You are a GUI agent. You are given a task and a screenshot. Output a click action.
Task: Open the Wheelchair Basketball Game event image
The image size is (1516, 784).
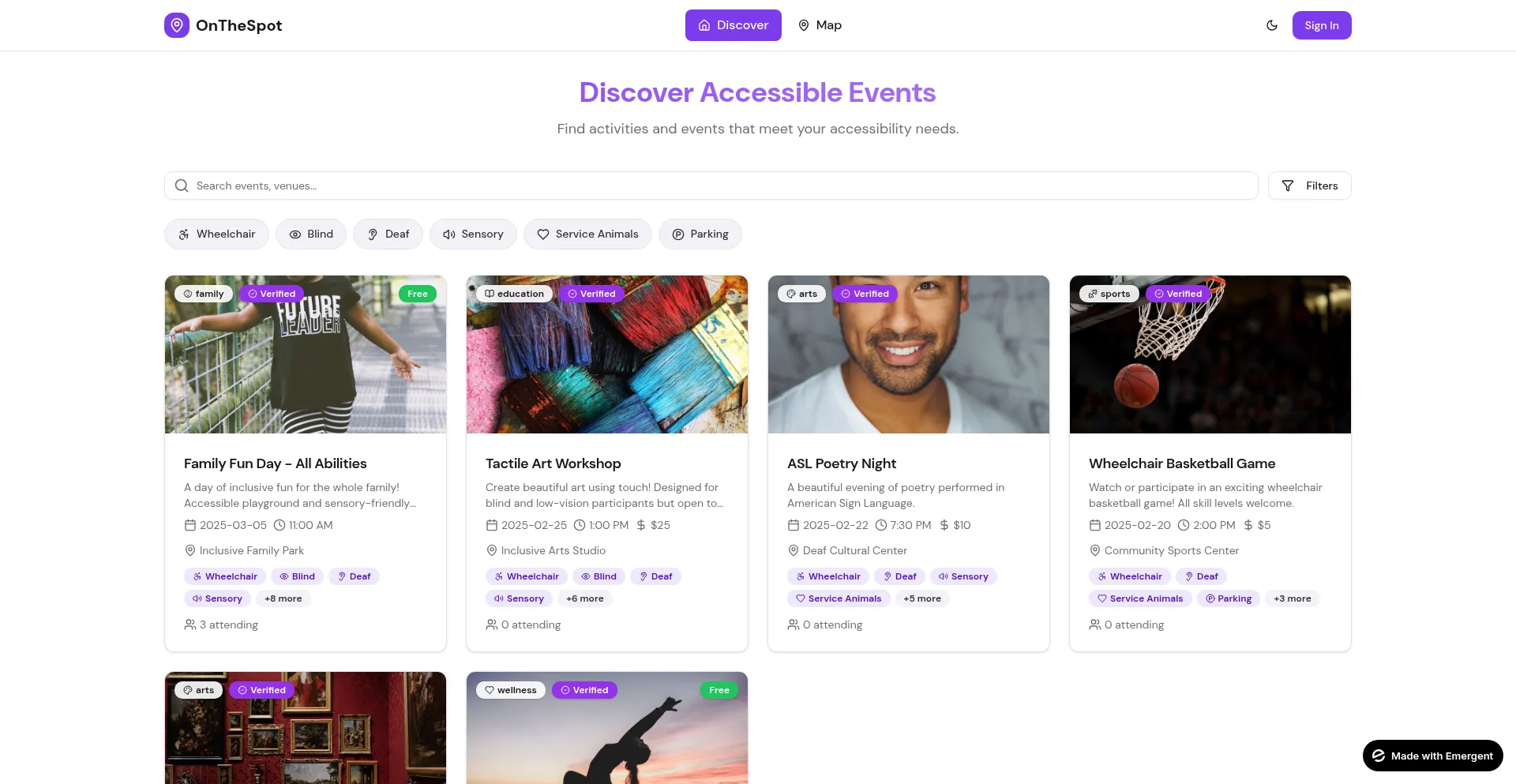tap(1210, 354)
